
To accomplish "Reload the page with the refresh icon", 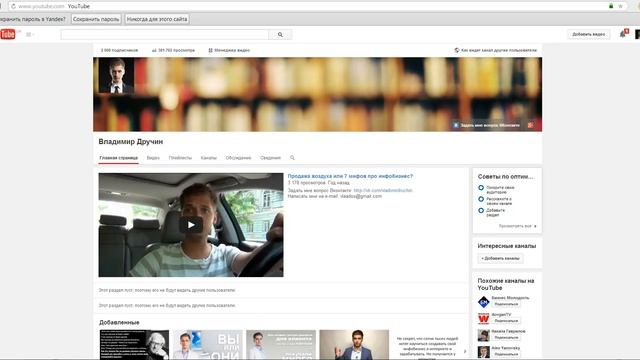I will click(13, 6).
